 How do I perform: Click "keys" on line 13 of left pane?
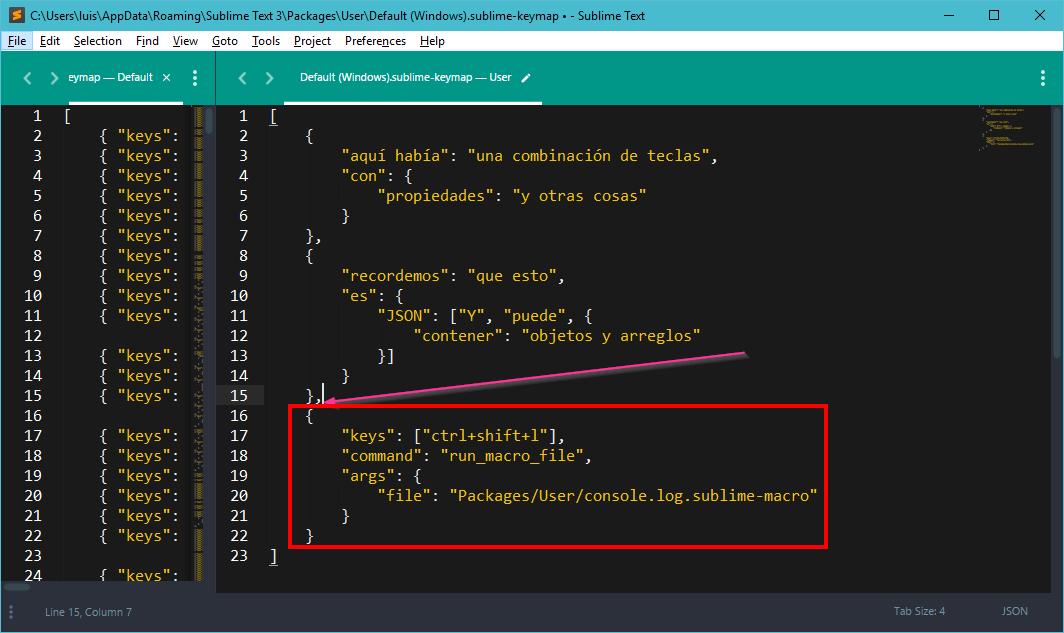(143, 356)
